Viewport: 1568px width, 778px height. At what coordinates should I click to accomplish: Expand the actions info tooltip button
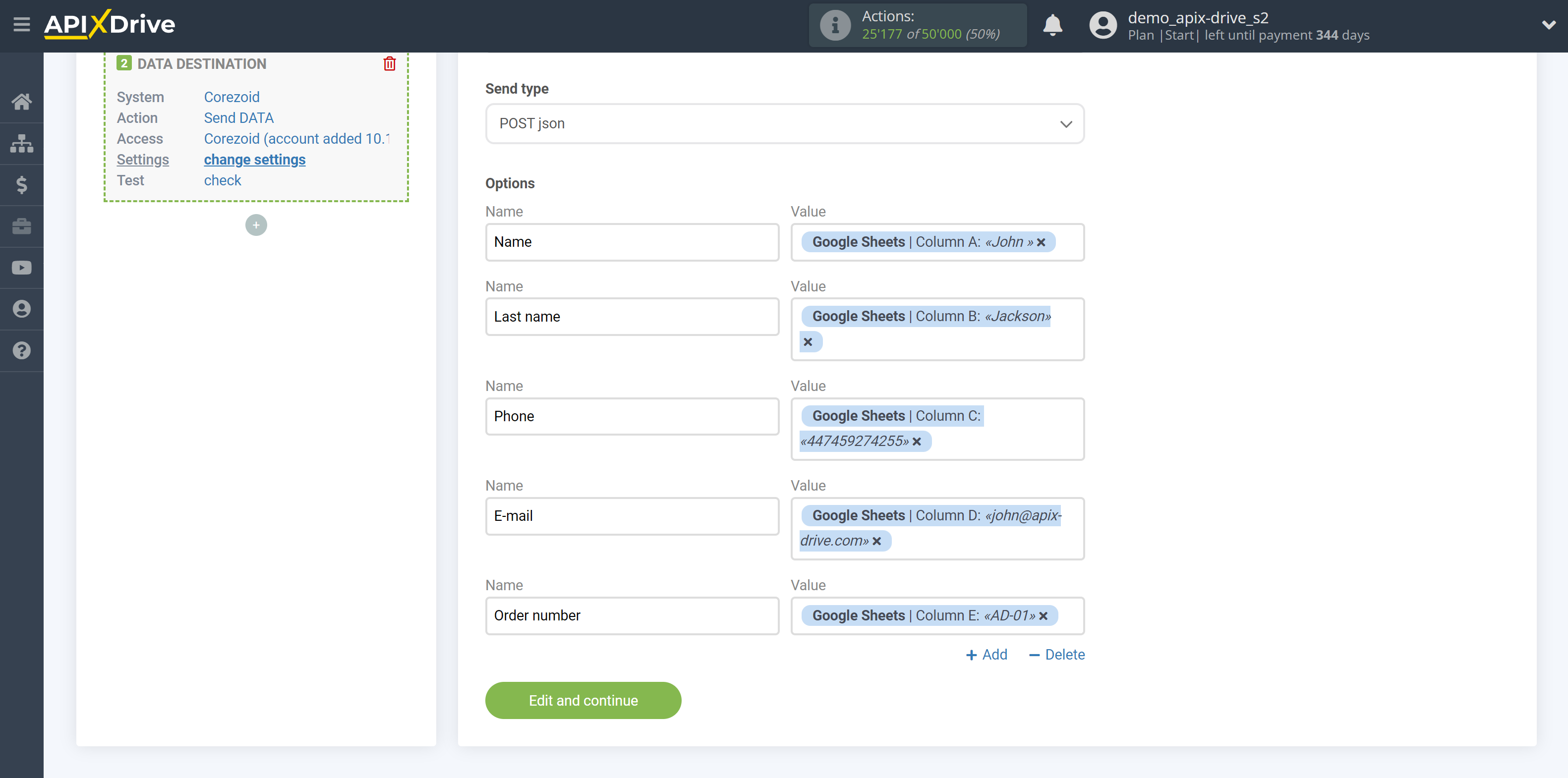833,25
